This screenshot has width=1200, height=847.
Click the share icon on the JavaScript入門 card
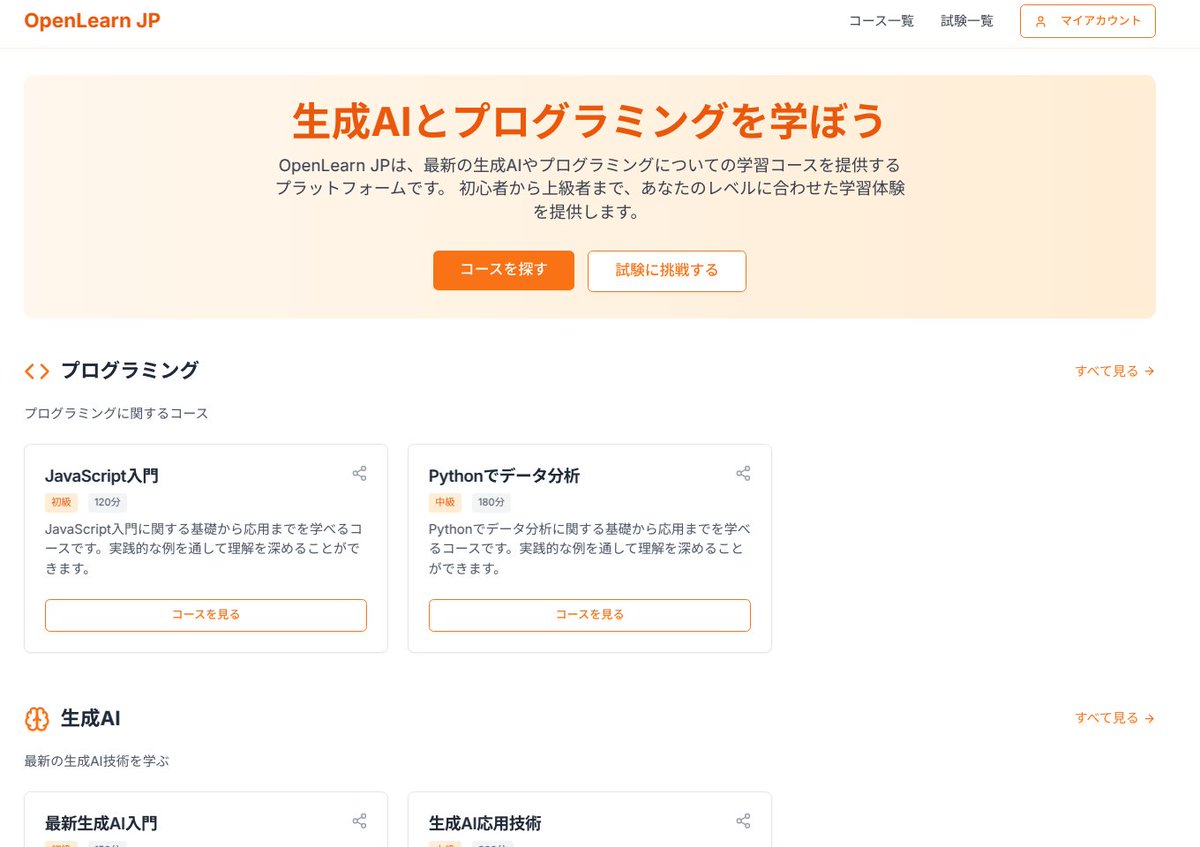(359, 473)
